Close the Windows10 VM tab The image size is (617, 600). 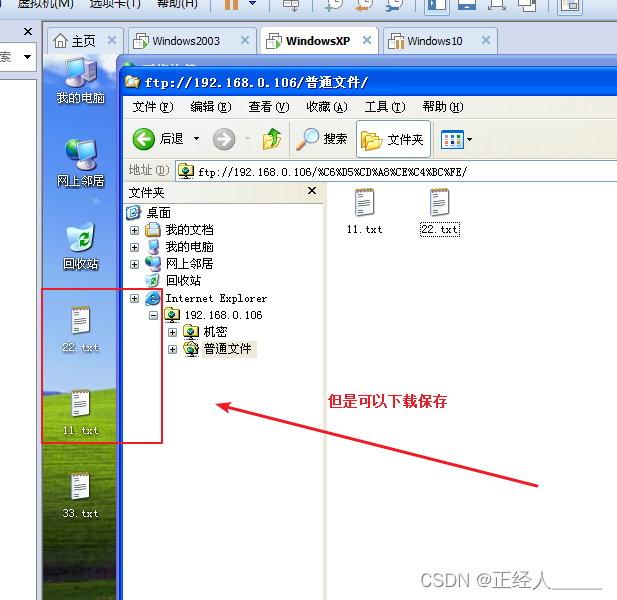[x=486, y=40]
